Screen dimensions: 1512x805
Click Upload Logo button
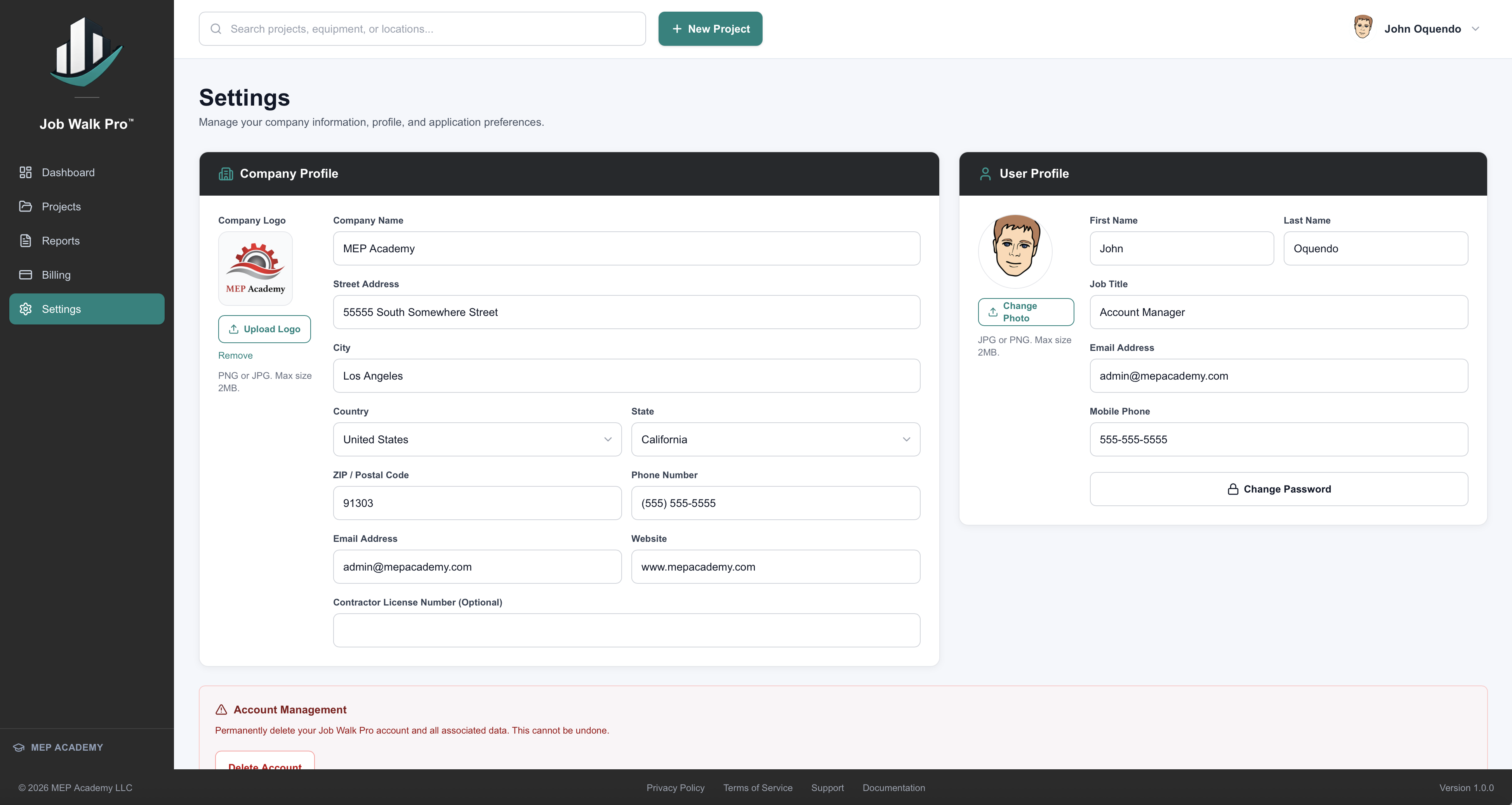[264, 329]
